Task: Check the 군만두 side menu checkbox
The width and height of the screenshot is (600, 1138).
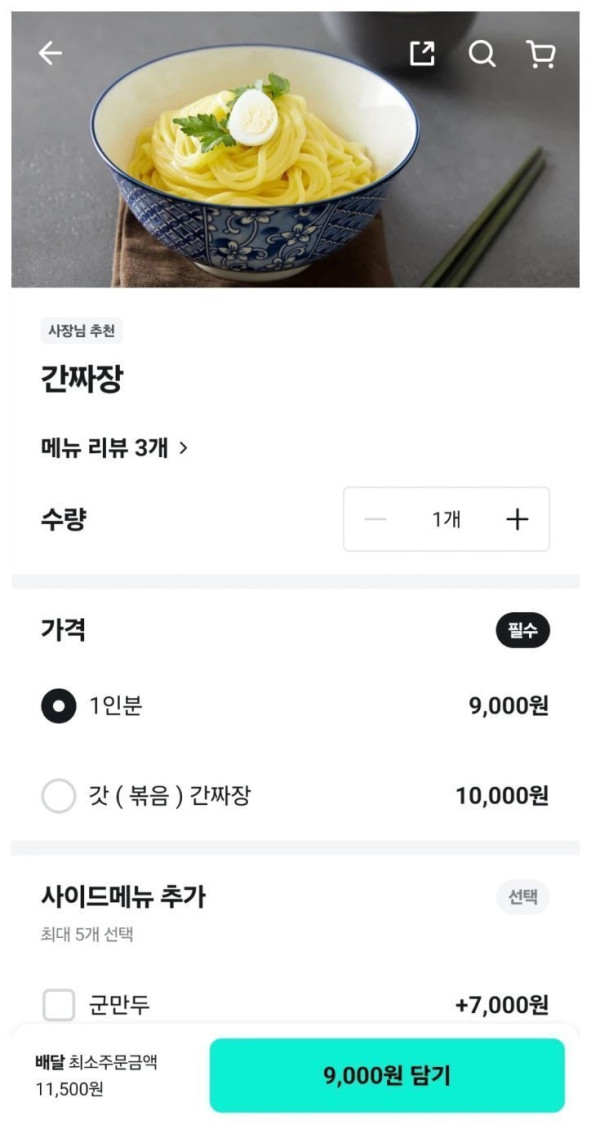Action: pos(59,1005)
